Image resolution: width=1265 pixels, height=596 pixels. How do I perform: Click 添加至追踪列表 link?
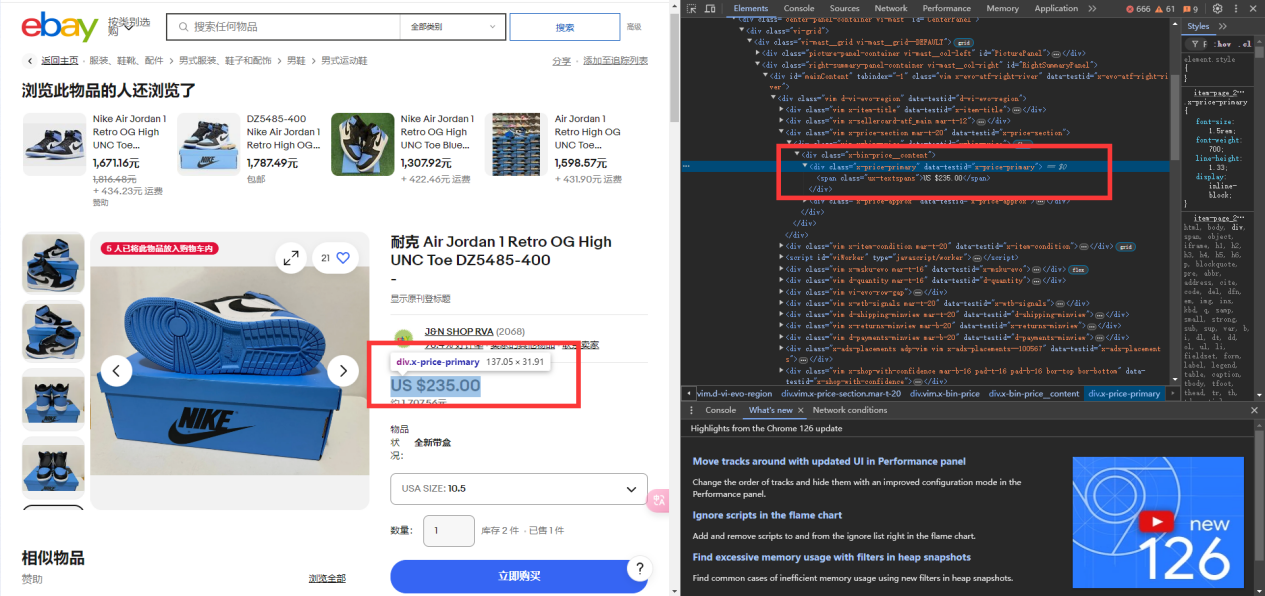[x=615, y=61]
